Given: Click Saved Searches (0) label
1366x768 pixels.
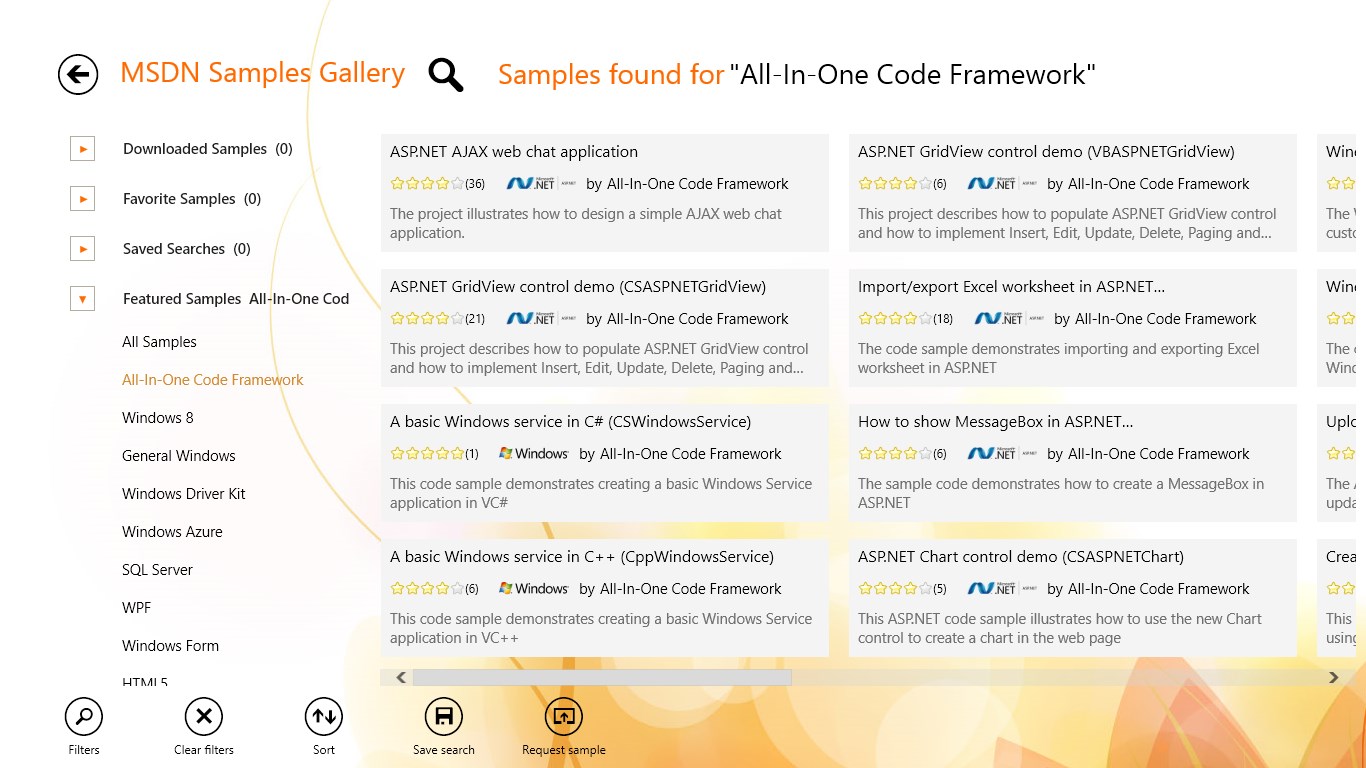Looking at the screenshot, I should [187, 249].
